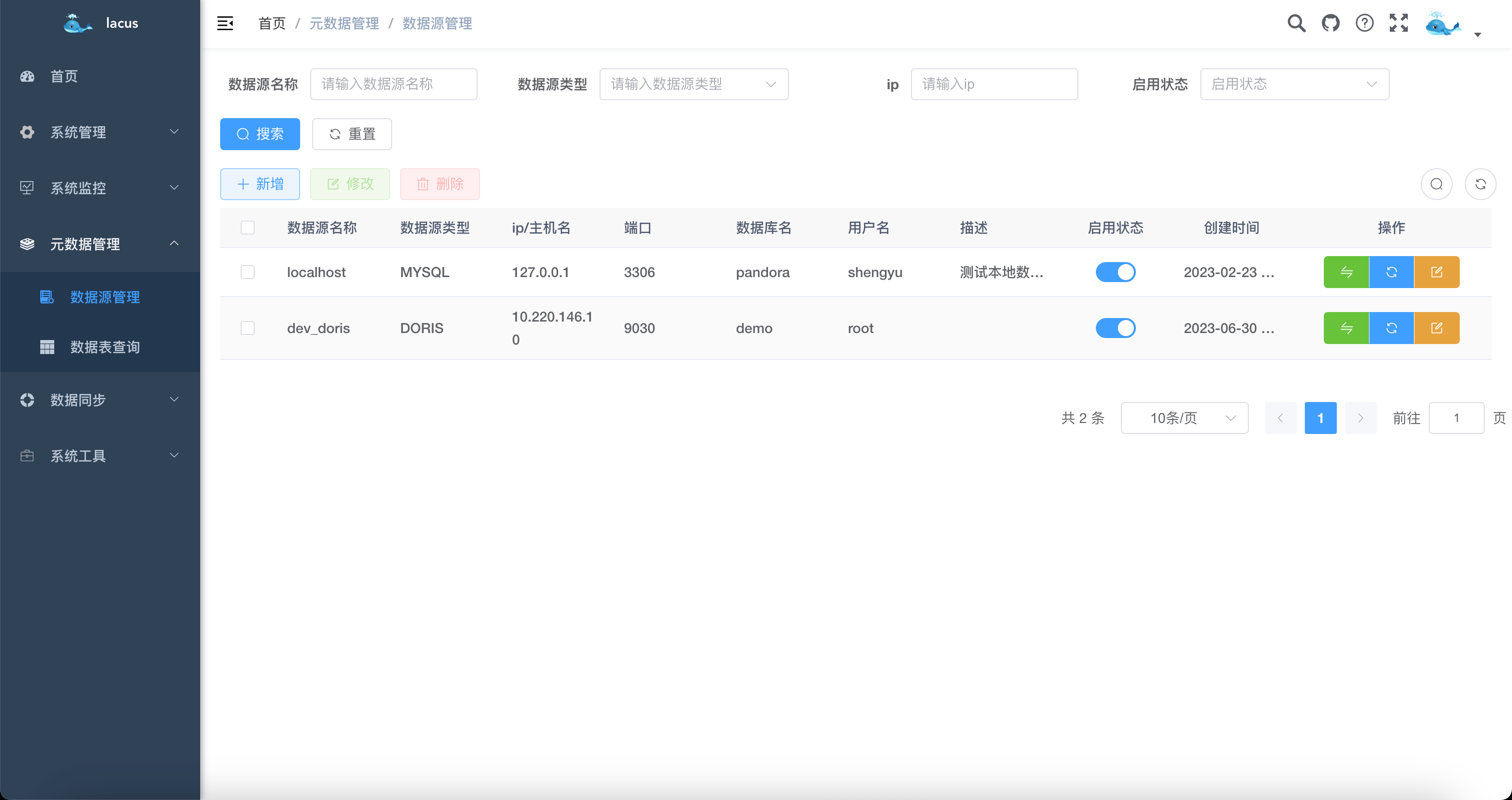This screenshot has width=1512, height=800.
Task: Click the 数据表查询 table icon
Action: (x=47, y=347)
